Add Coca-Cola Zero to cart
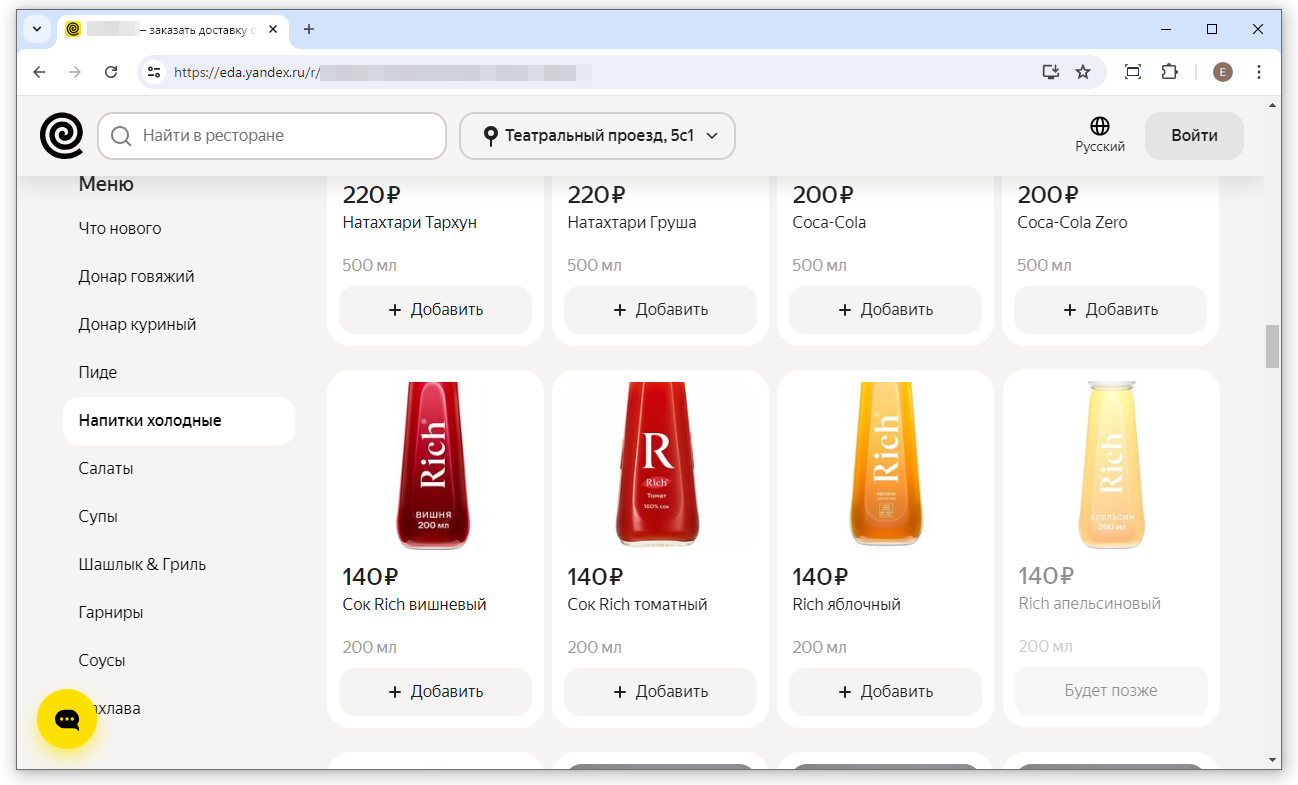Image resolution: width=1298 pixels, height=785 pixels. (1110, 310)
